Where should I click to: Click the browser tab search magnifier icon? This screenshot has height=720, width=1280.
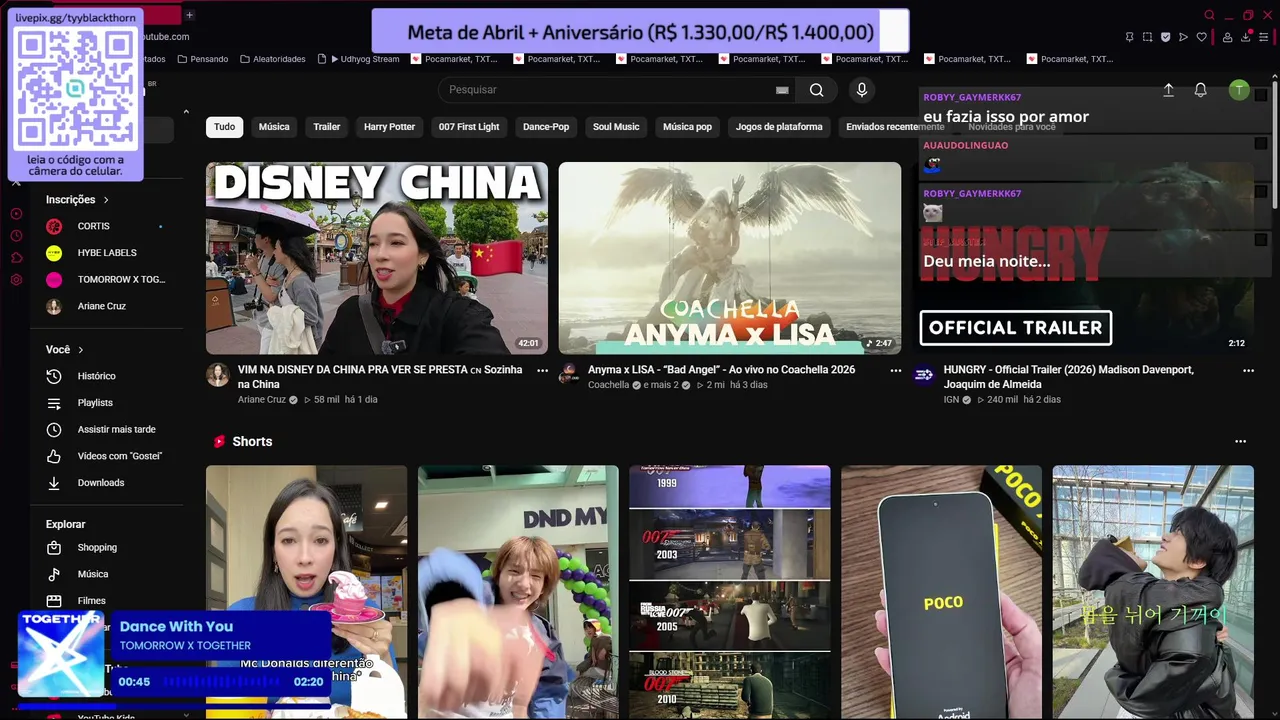[1209, 15]
